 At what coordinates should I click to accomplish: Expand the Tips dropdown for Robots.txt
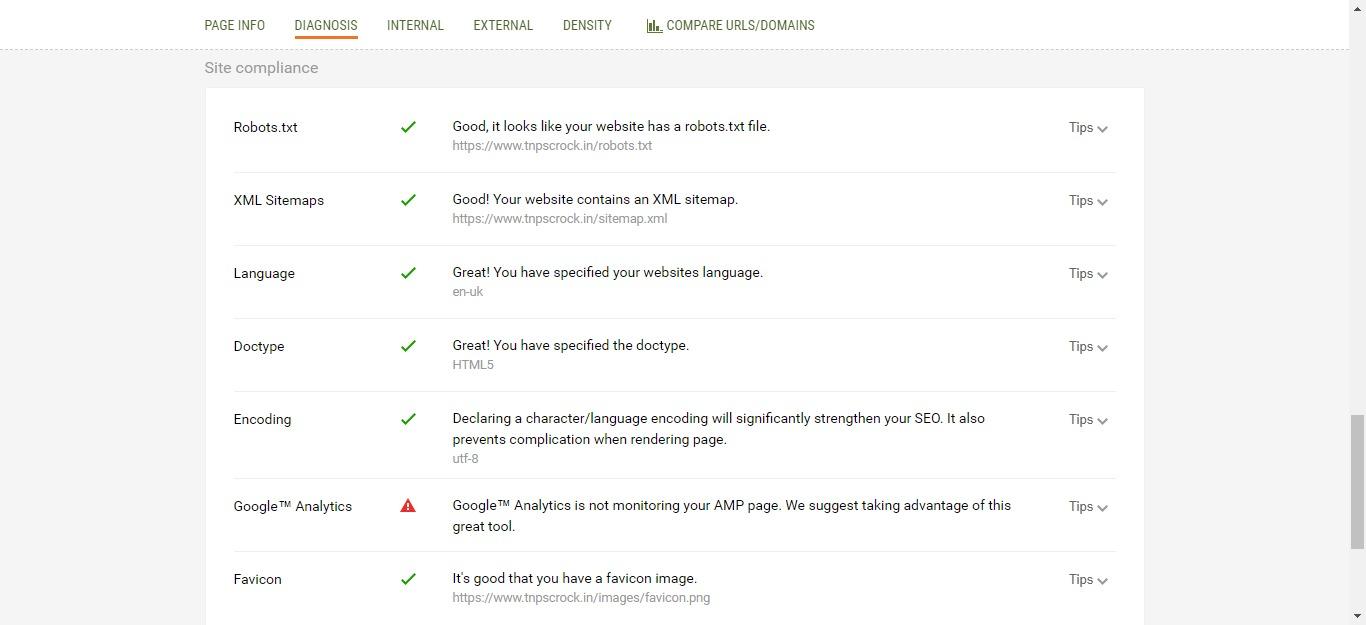pyautogui.click(x=1088, y=127)
